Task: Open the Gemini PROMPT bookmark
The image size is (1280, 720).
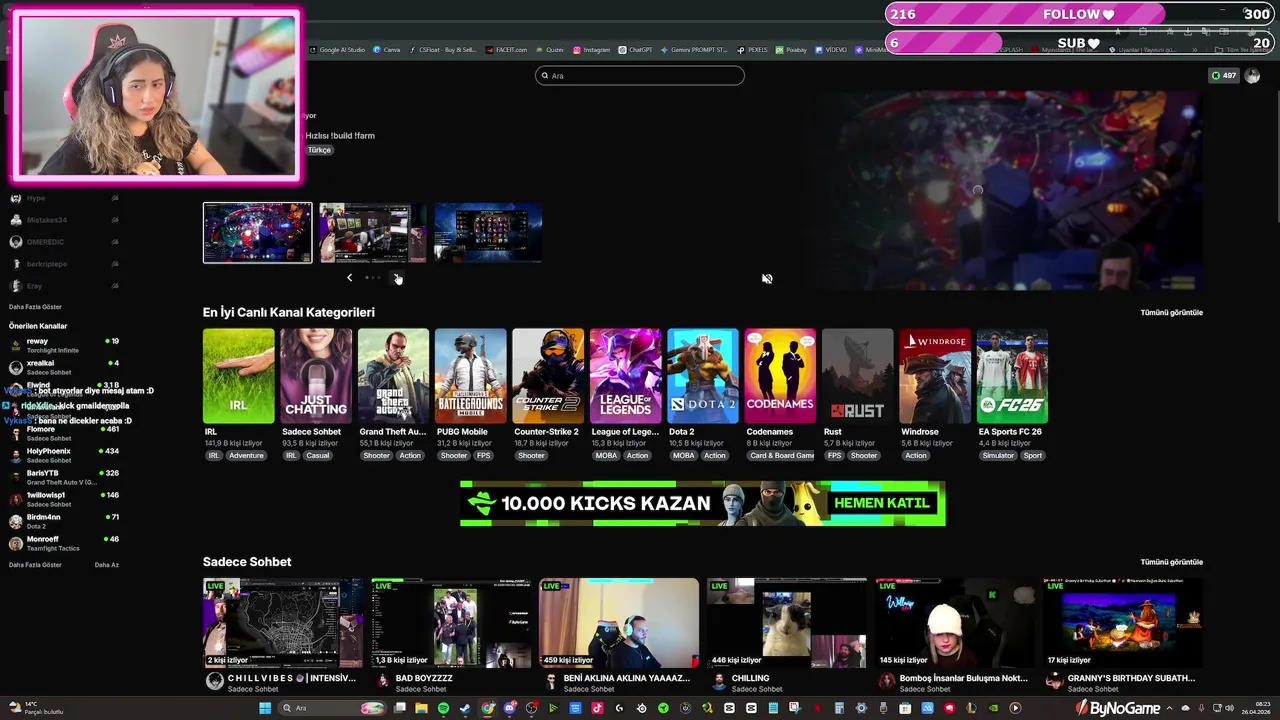Action: (x=695, y=49)
